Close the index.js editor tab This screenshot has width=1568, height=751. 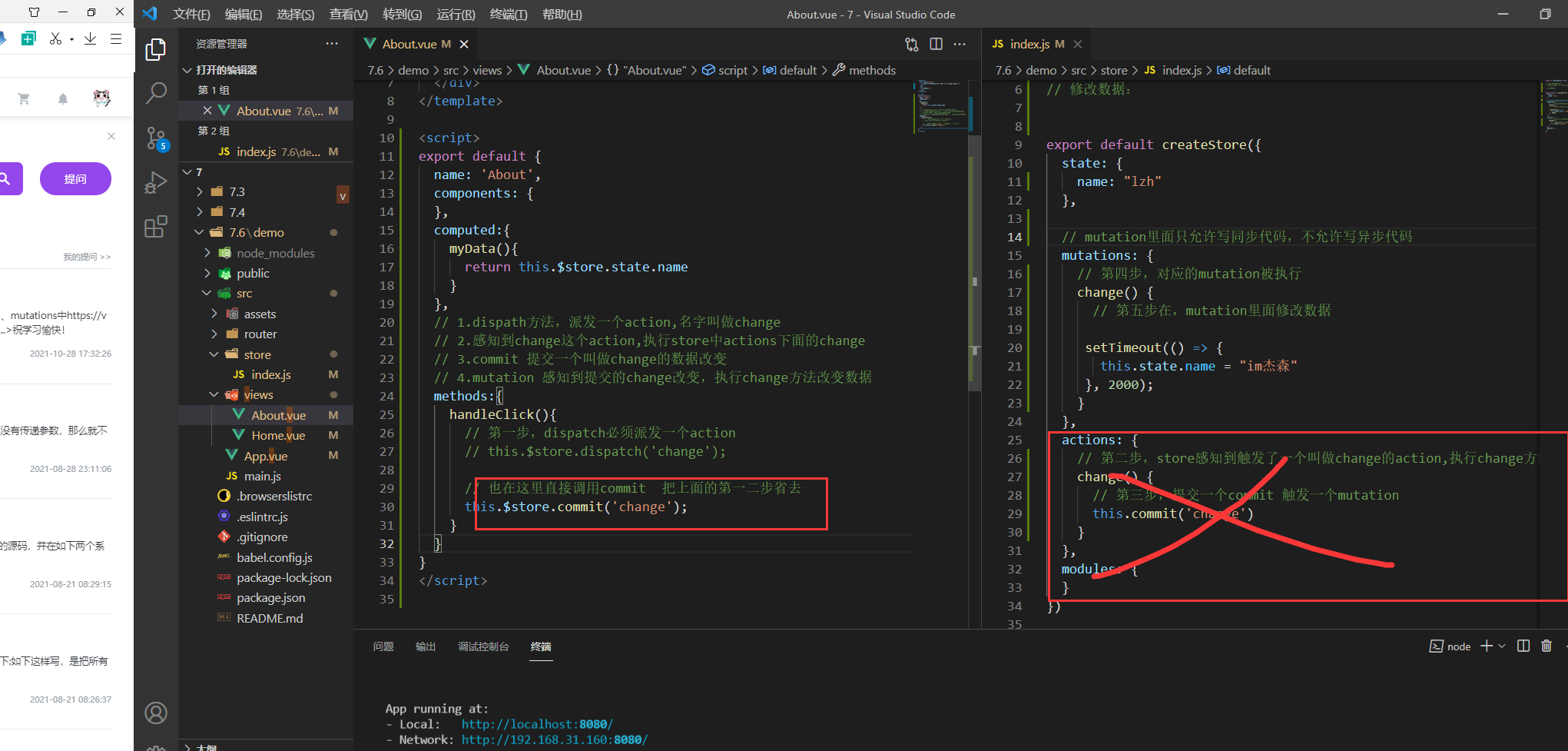pos(1078,45)
